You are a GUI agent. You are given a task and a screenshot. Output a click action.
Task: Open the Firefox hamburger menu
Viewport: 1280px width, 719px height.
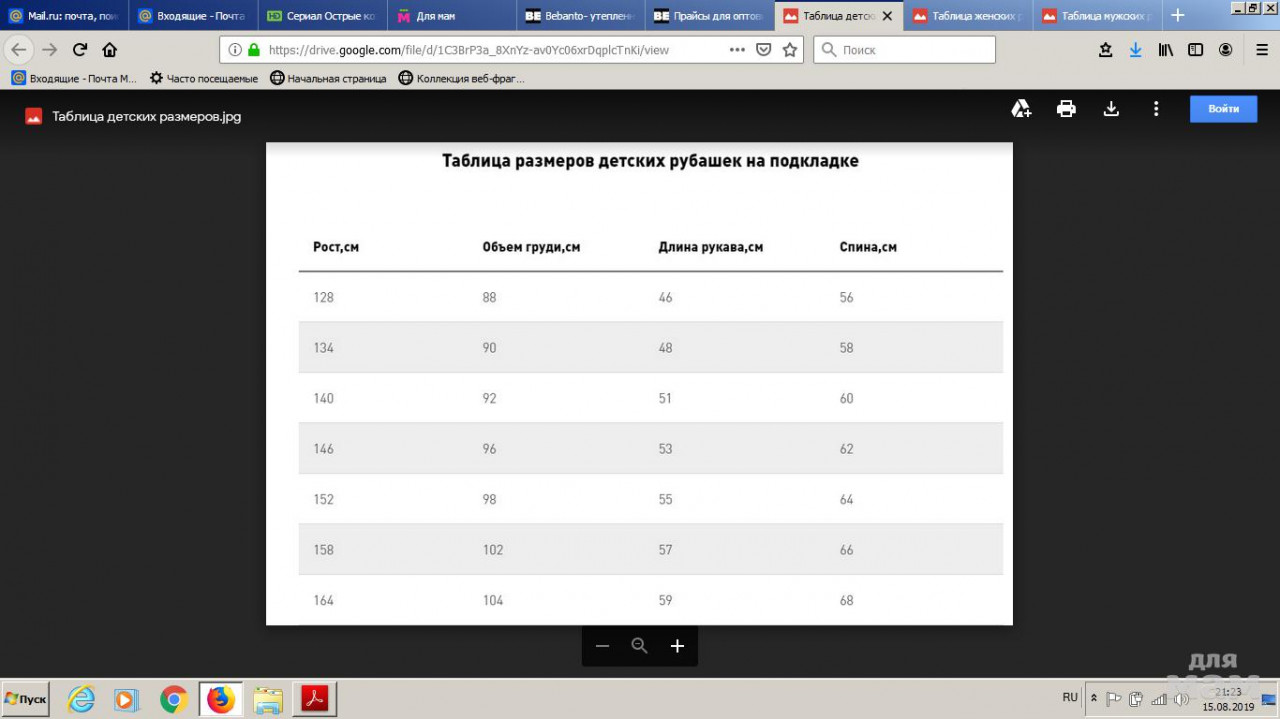click(x=1261, y=50)
